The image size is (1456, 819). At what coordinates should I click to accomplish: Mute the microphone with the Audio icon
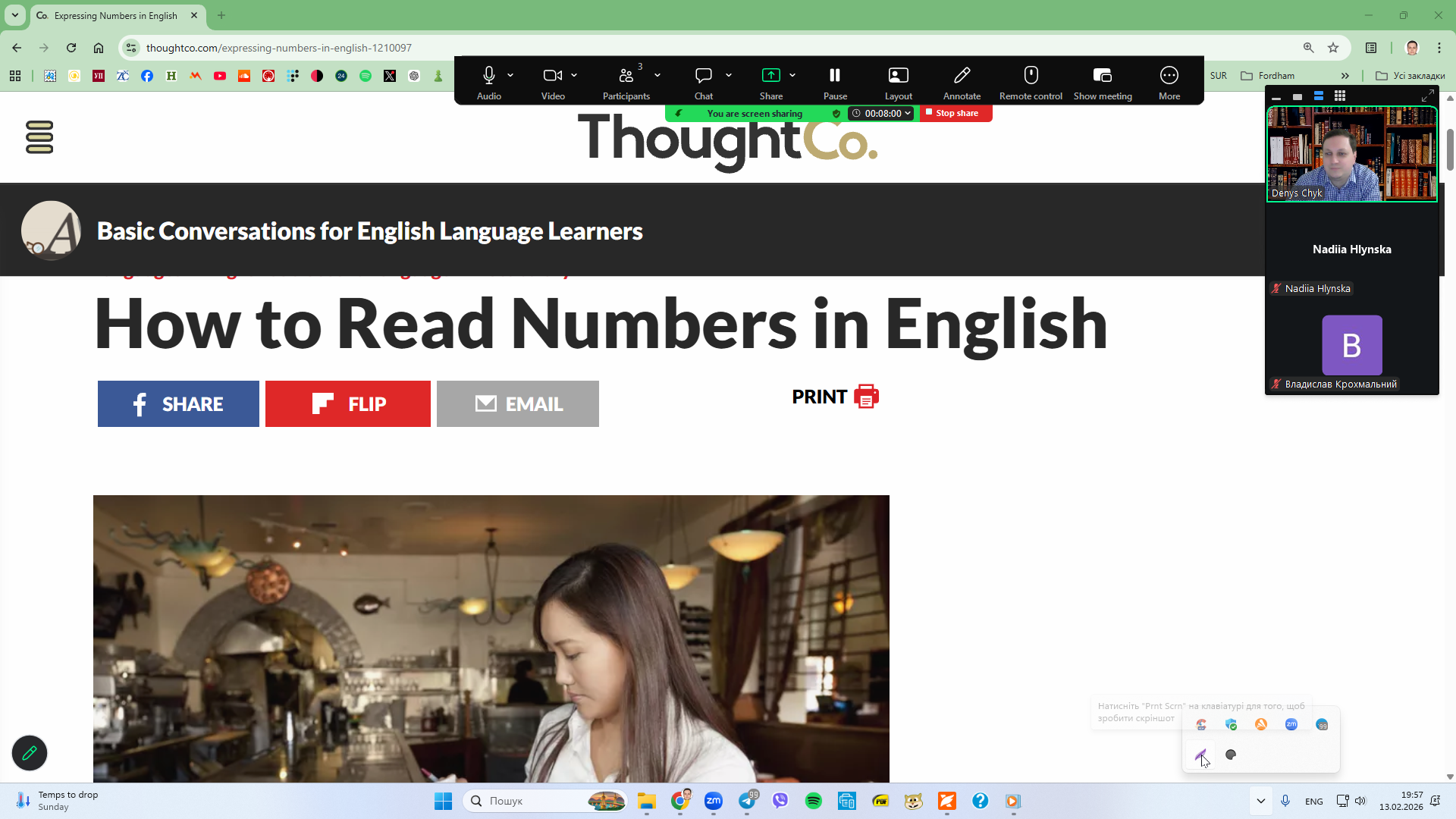[x=488, y=74]
